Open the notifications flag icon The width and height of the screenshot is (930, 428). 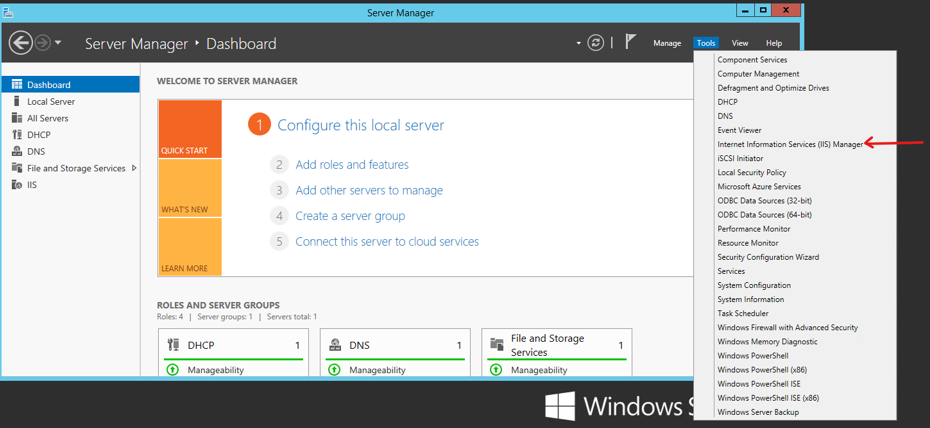[630, 42]
